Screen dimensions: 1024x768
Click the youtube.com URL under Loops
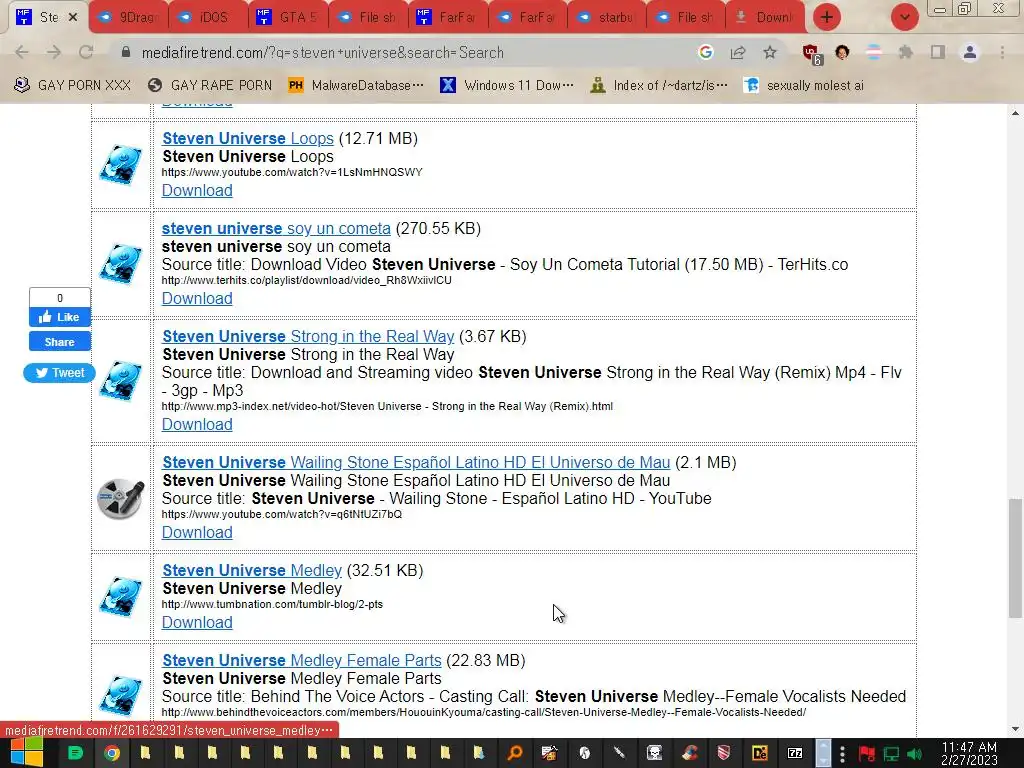tap(292, 172)
